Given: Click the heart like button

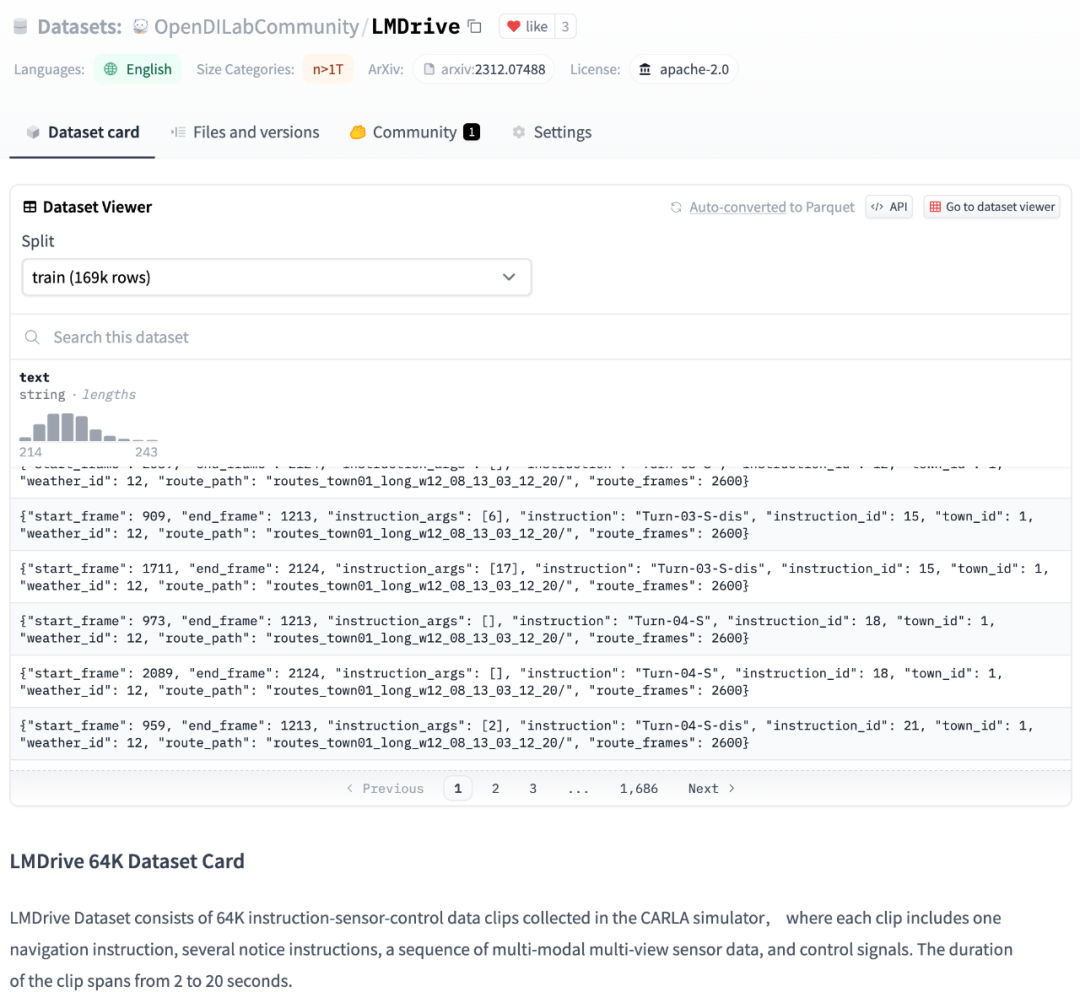Looking at the screenshot, I should (528, 27).
